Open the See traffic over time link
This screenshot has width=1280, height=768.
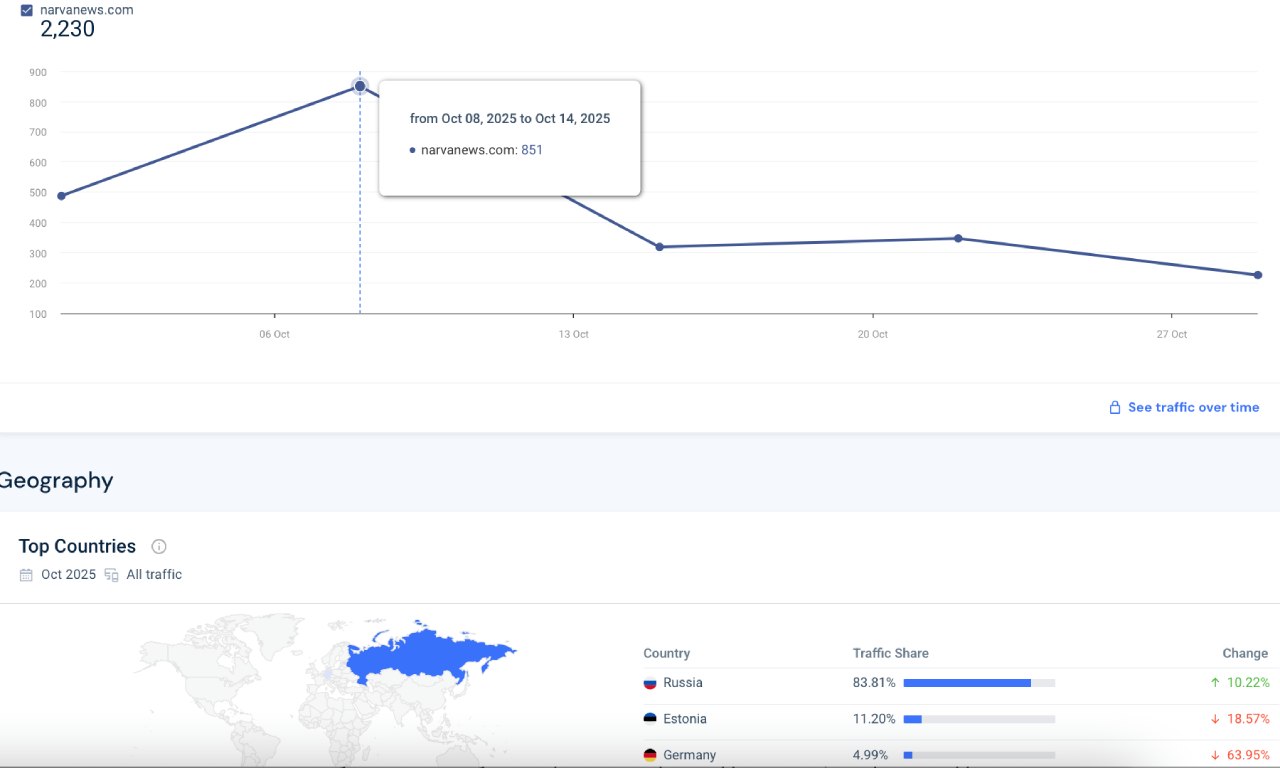pos(1193,407)
